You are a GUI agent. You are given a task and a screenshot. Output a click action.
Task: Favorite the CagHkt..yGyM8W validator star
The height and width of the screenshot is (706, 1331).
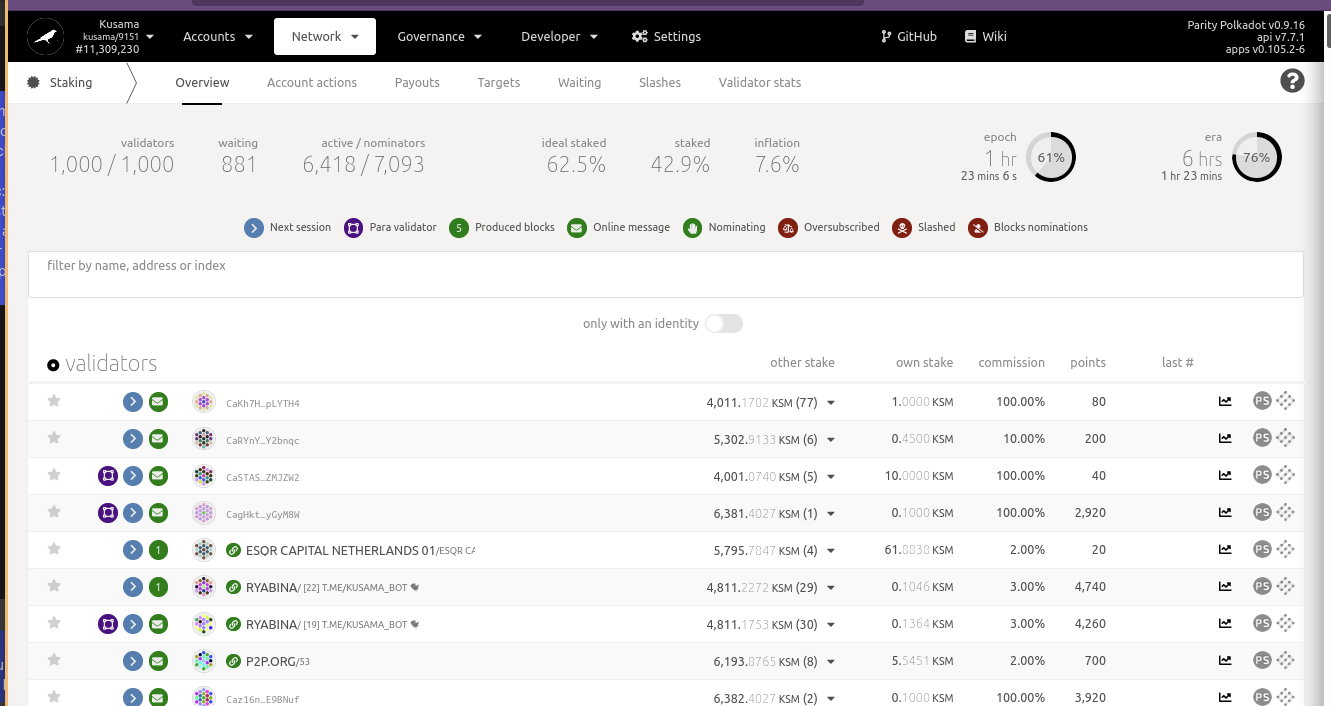(54, 512)
